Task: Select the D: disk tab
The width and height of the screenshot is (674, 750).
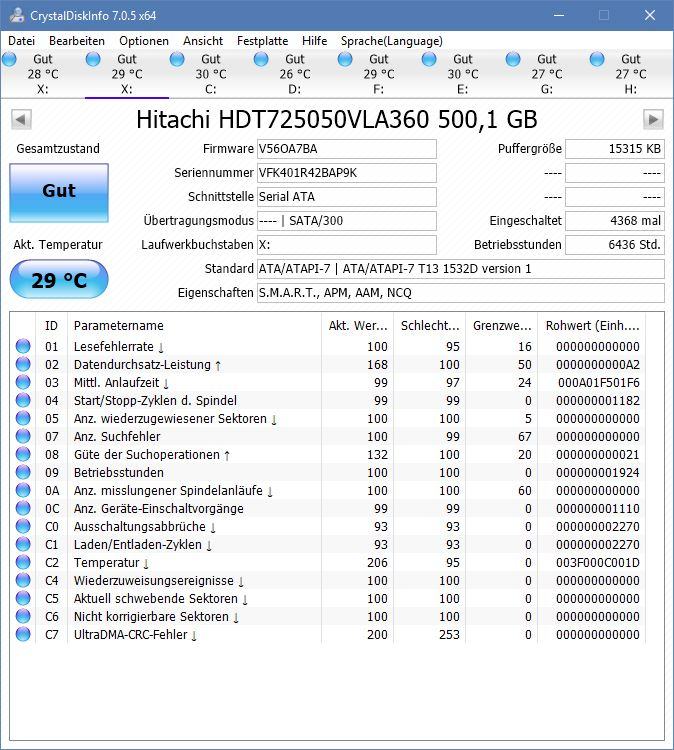Action: point(295,74)
